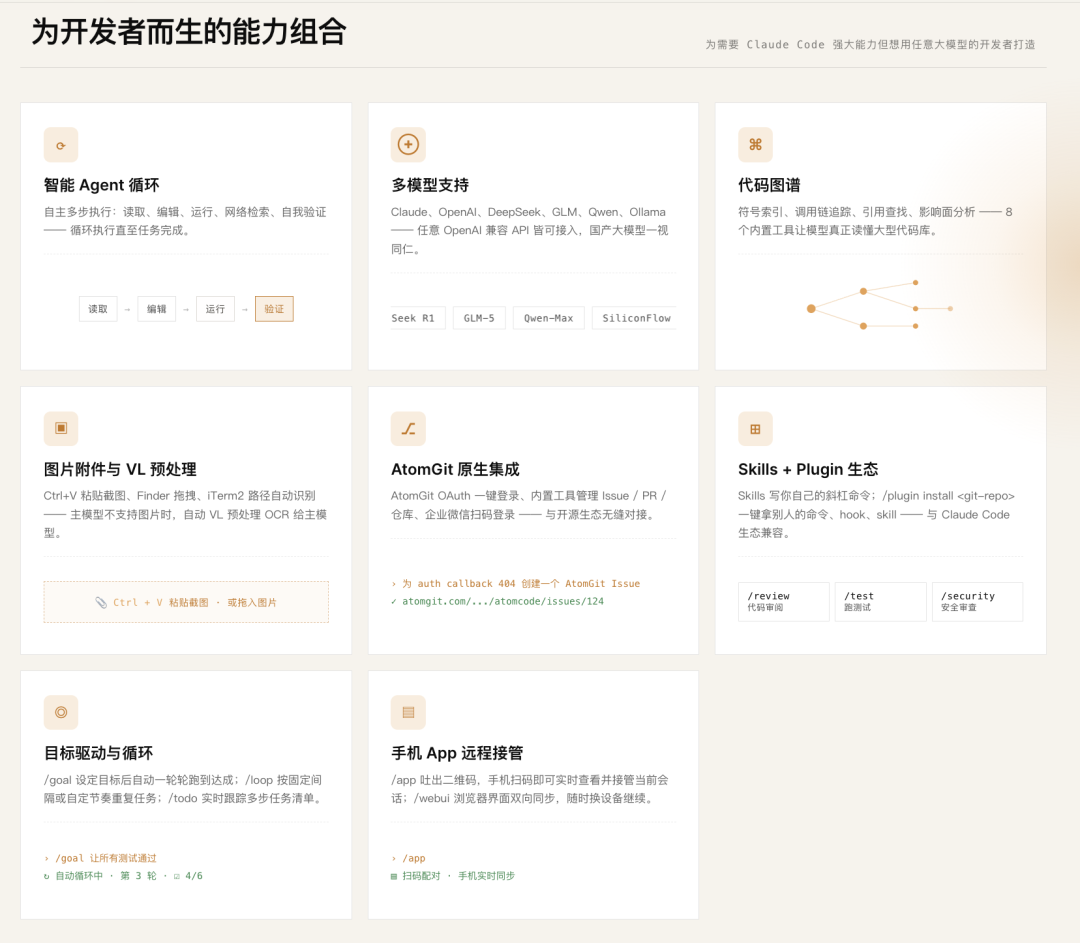
Task: Click the /app 吐出二维码 description paragraph
Action: tap(530, 789)
